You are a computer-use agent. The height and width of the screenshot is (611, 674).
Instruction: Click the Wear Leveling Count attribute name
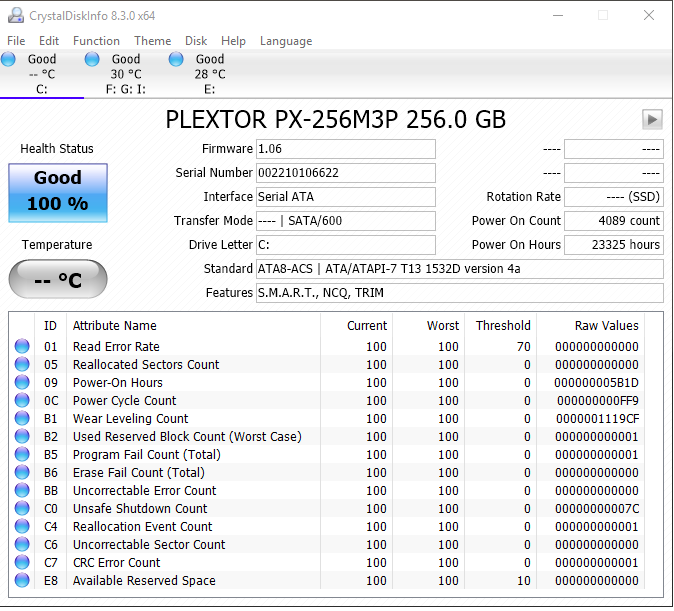point(131,419)
